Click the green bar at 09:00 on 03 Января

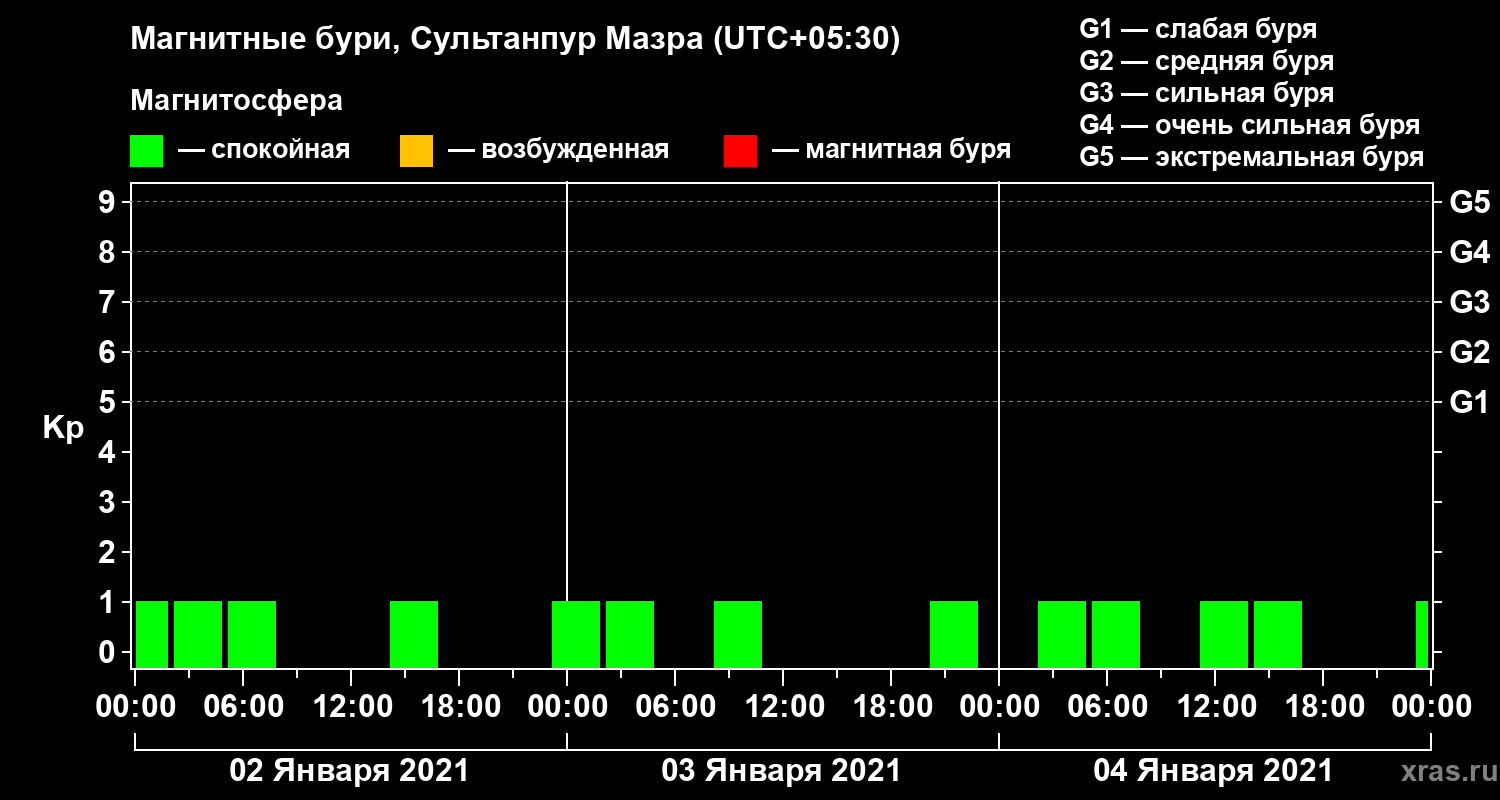tap(738, 634)
